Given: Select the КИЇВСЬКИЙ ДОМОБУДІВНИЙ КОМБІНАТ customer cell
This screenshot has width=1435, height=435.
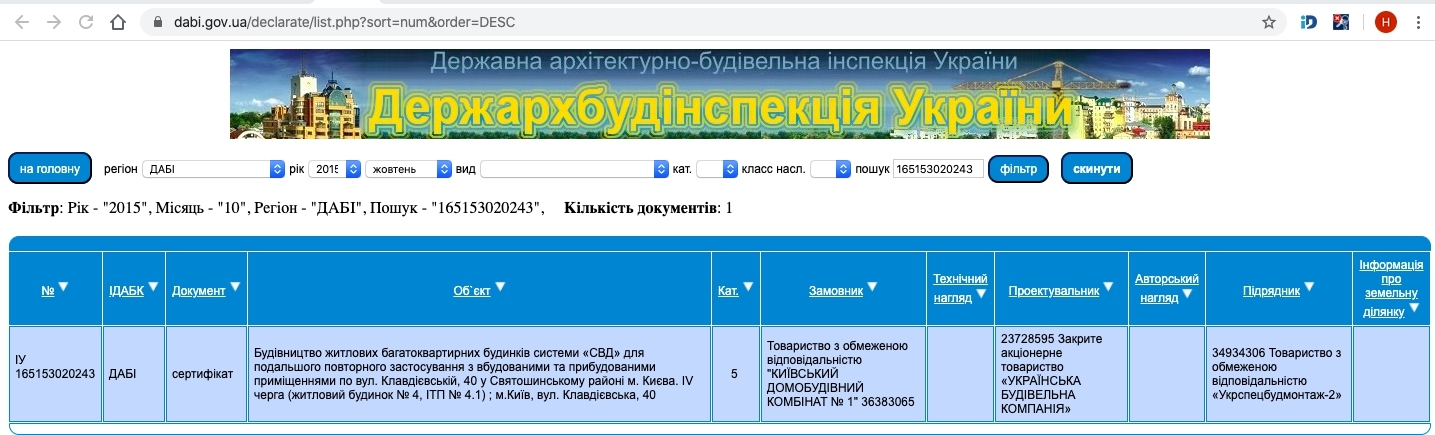Looking at the screenshot, I should click(x=843, y=374).
